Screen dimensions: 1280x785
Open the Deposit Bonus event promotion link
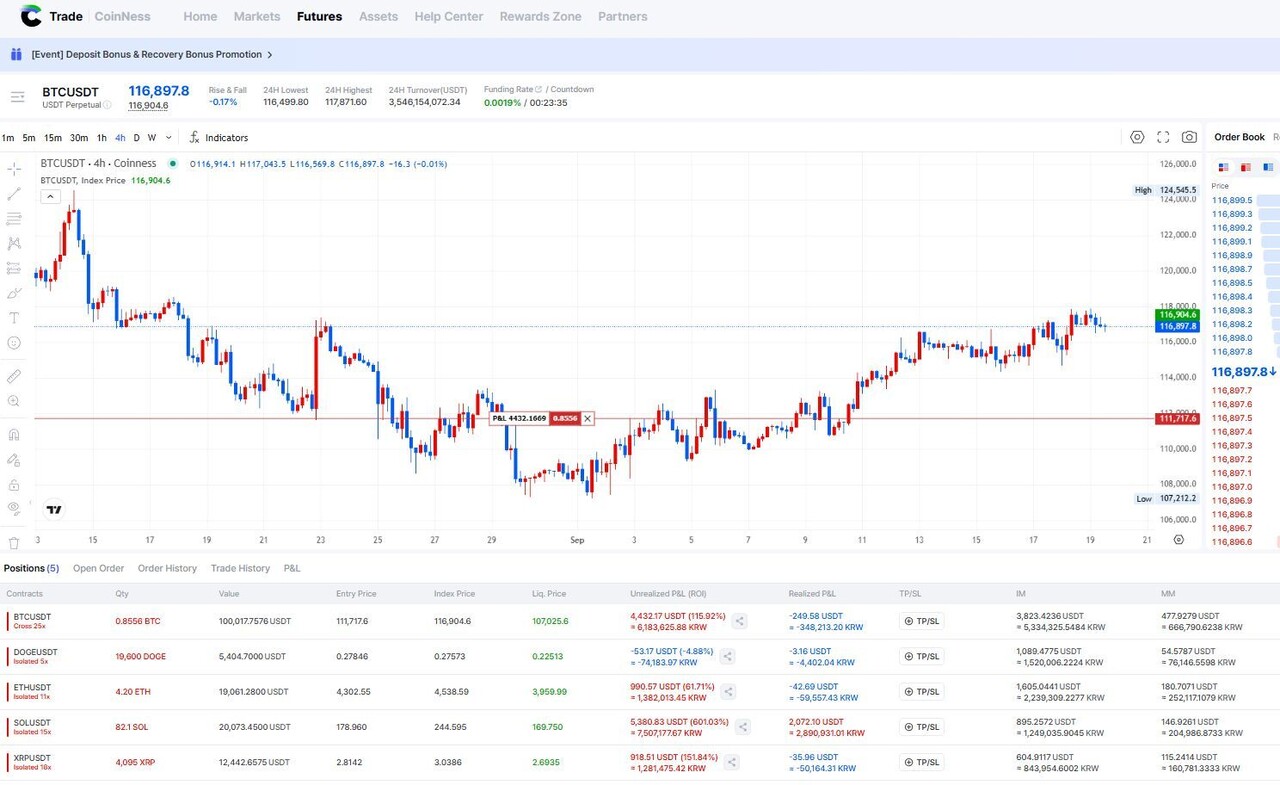pos(146,55)
